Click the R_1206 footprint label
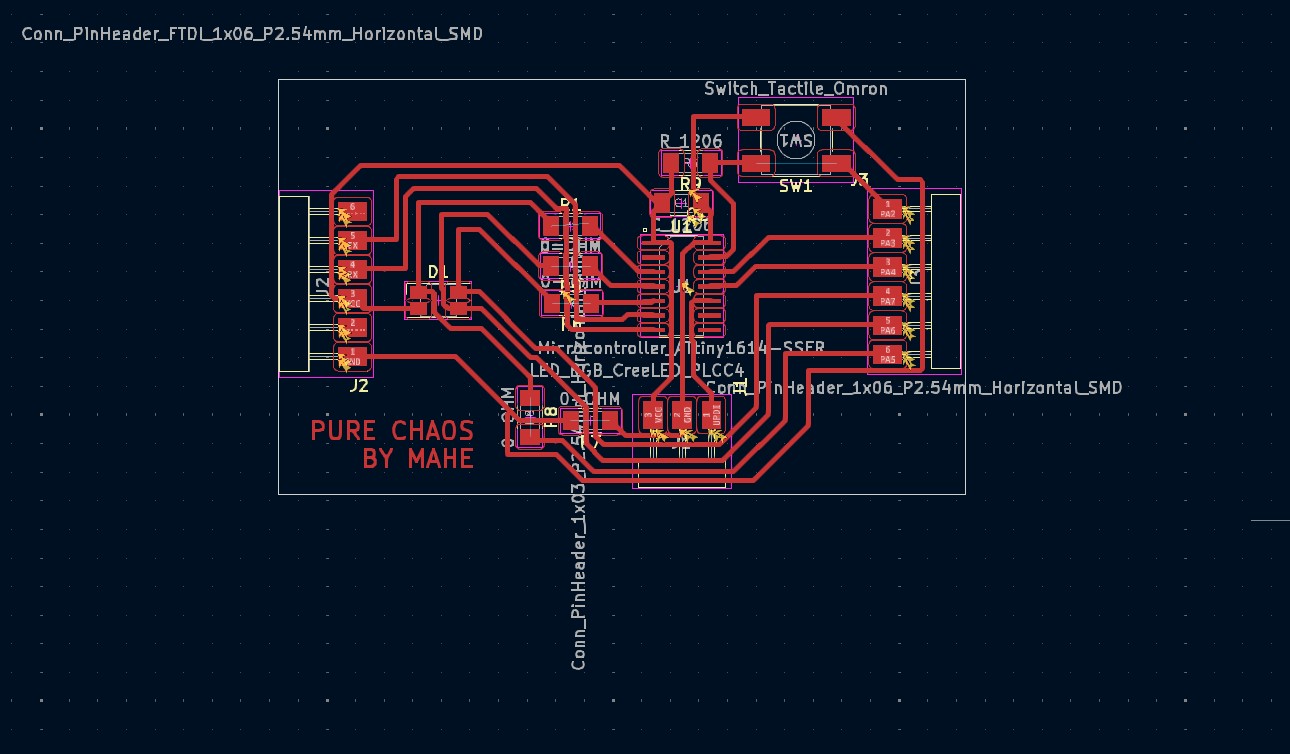Screen dimensions: 1290x754 [691, 141]
